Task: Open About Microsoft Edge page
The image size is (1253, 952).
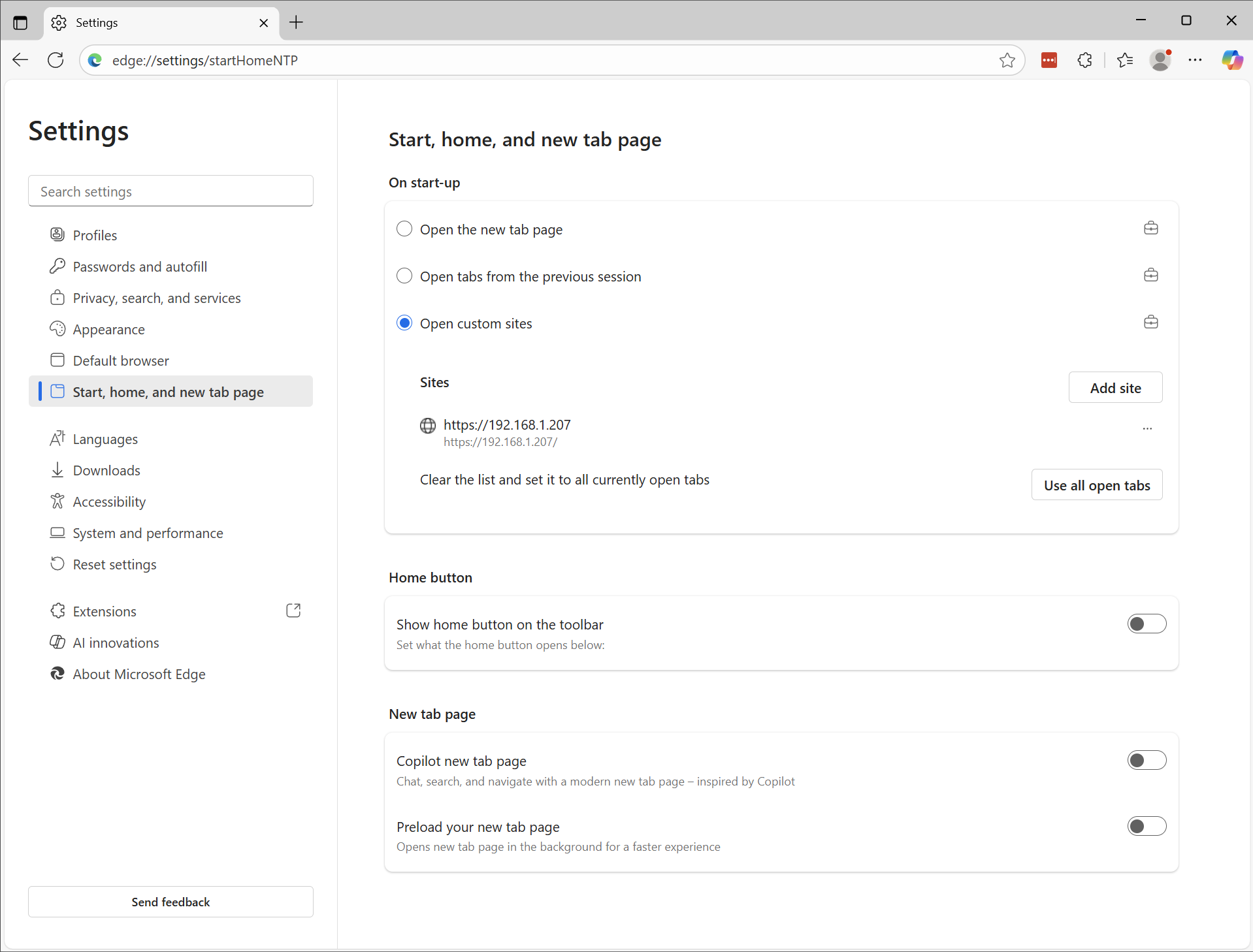Action: (171, 674)
